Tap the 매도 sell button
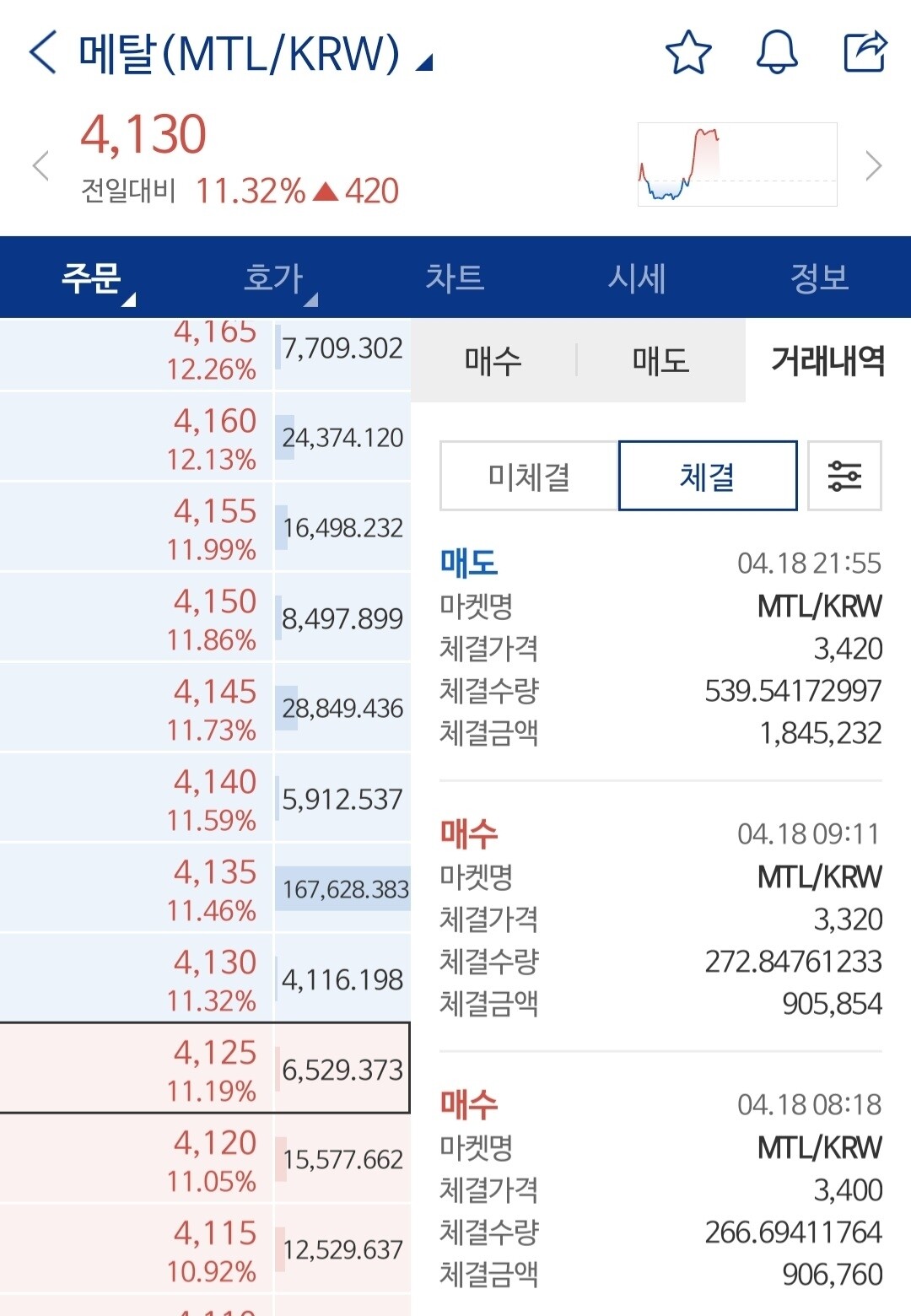911x1316 pixels. pos(659,361)
